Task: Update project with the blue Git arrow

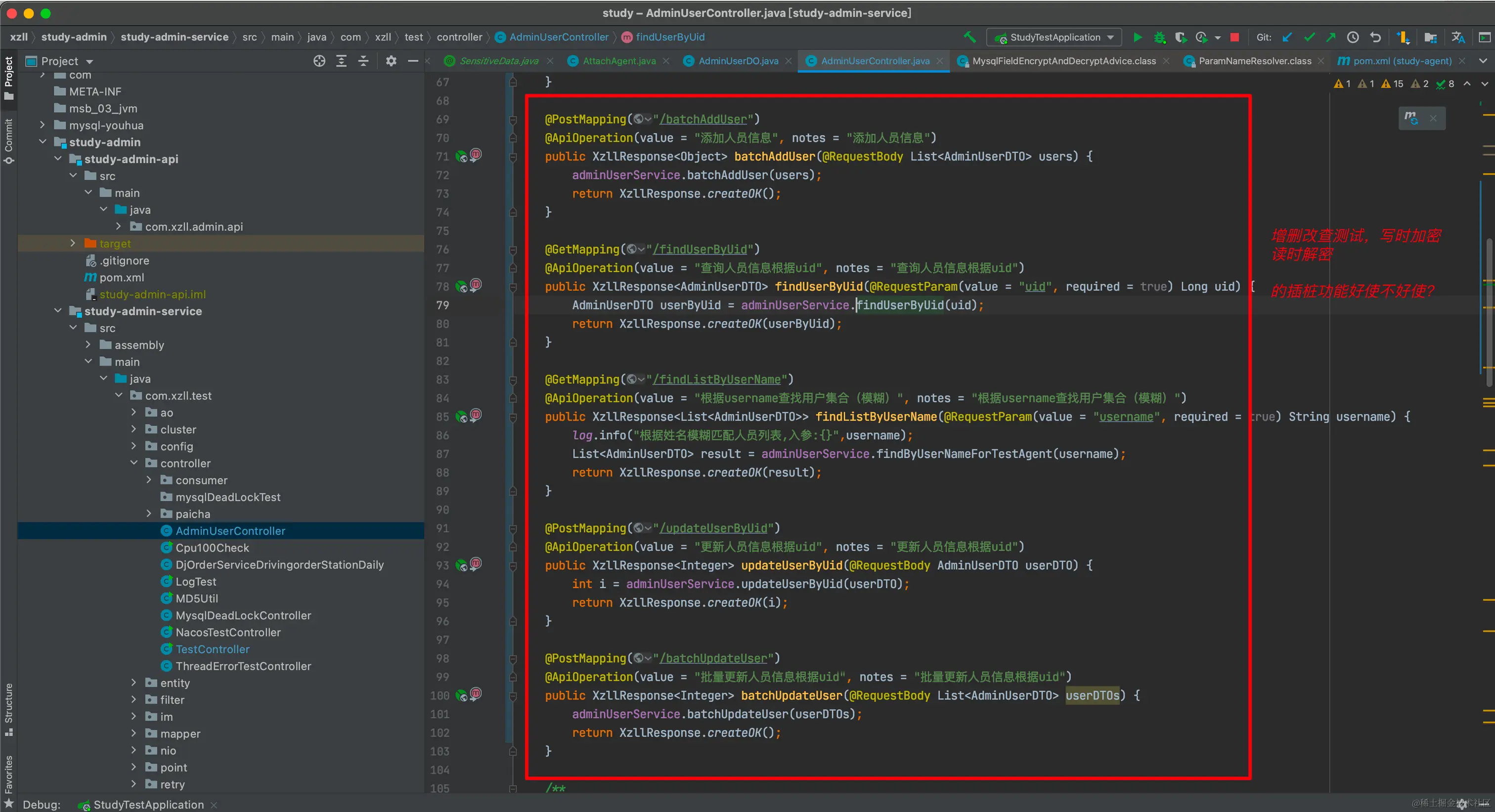Action: tap(1287, 37)
